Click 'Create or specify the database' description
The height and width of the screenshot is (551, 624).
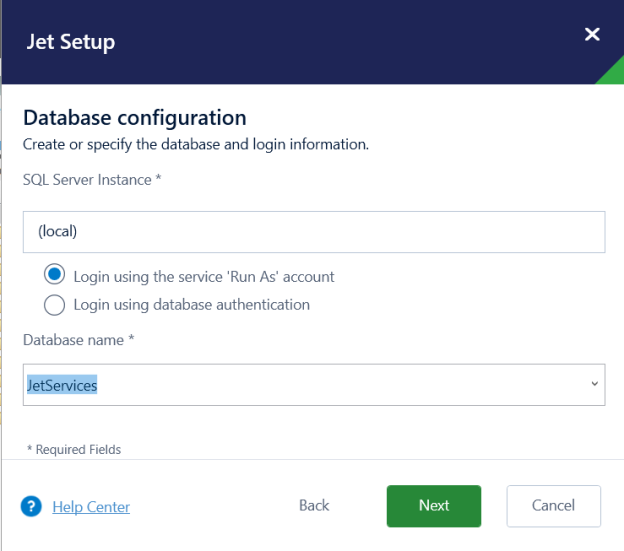(196, 144)
